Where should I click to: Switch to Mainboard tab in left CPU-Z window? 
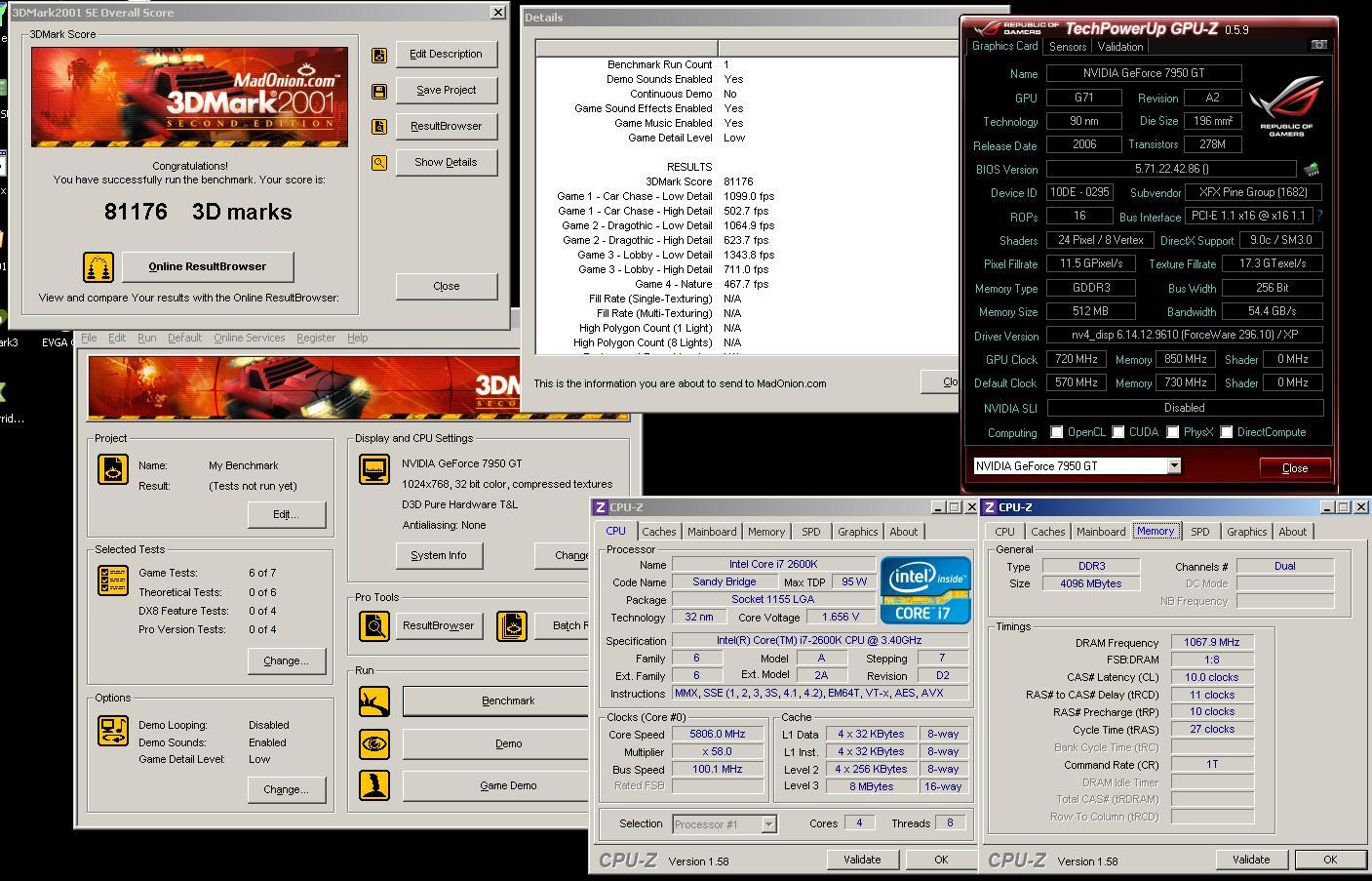click(712, 532)
